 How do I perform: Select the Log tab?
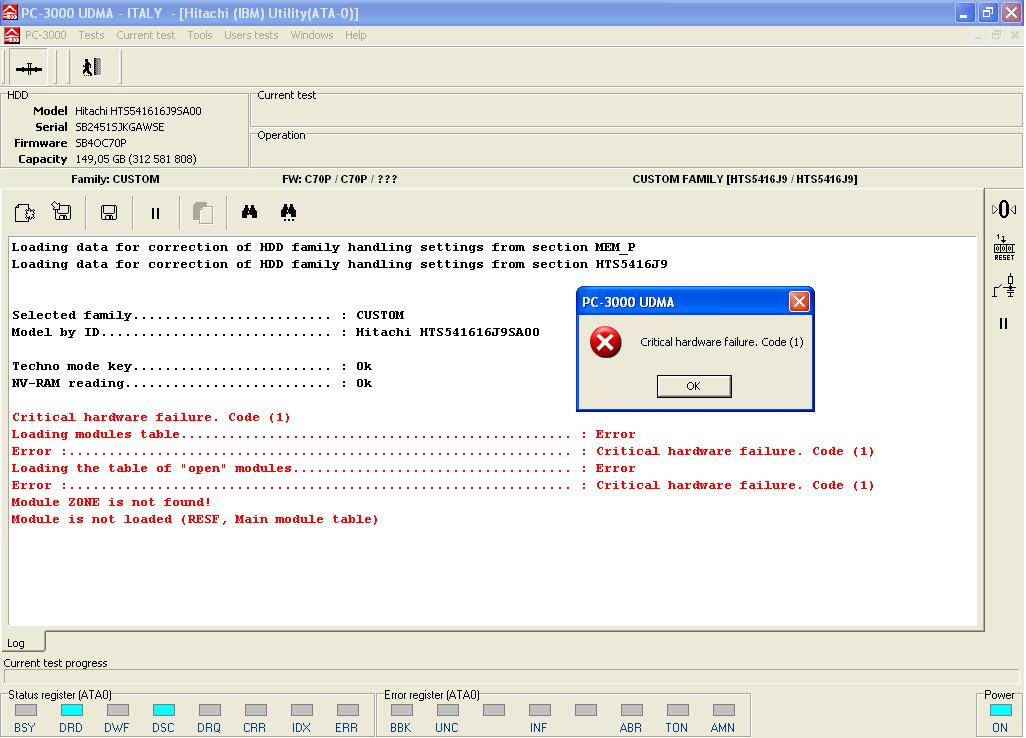[23, 642]
